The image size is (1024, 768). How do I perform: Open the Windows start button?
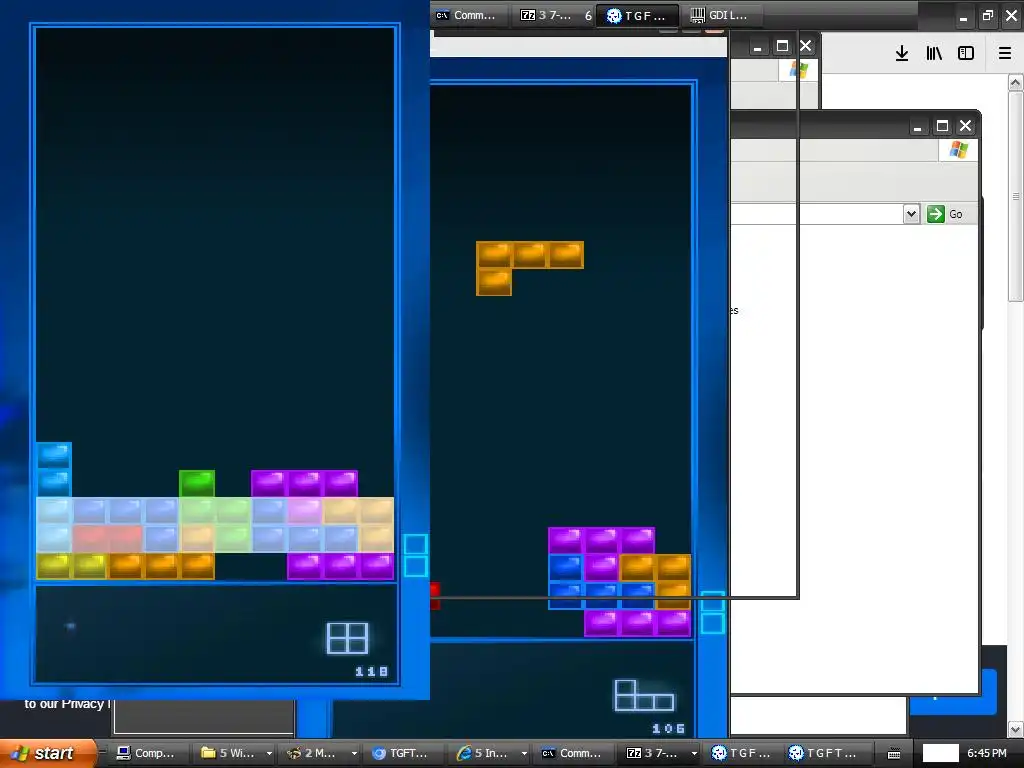point(47,753)
